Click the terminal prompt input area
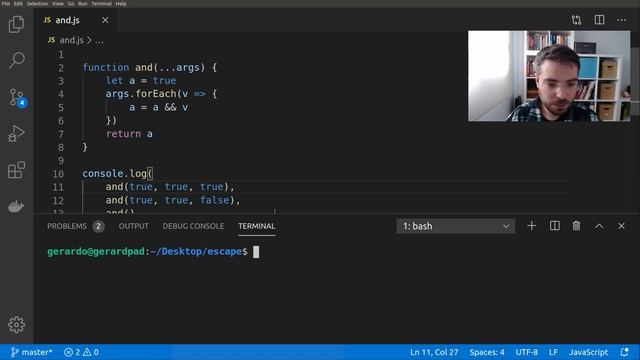This screenshot has height=360, width=640. (x=256, y=252)
